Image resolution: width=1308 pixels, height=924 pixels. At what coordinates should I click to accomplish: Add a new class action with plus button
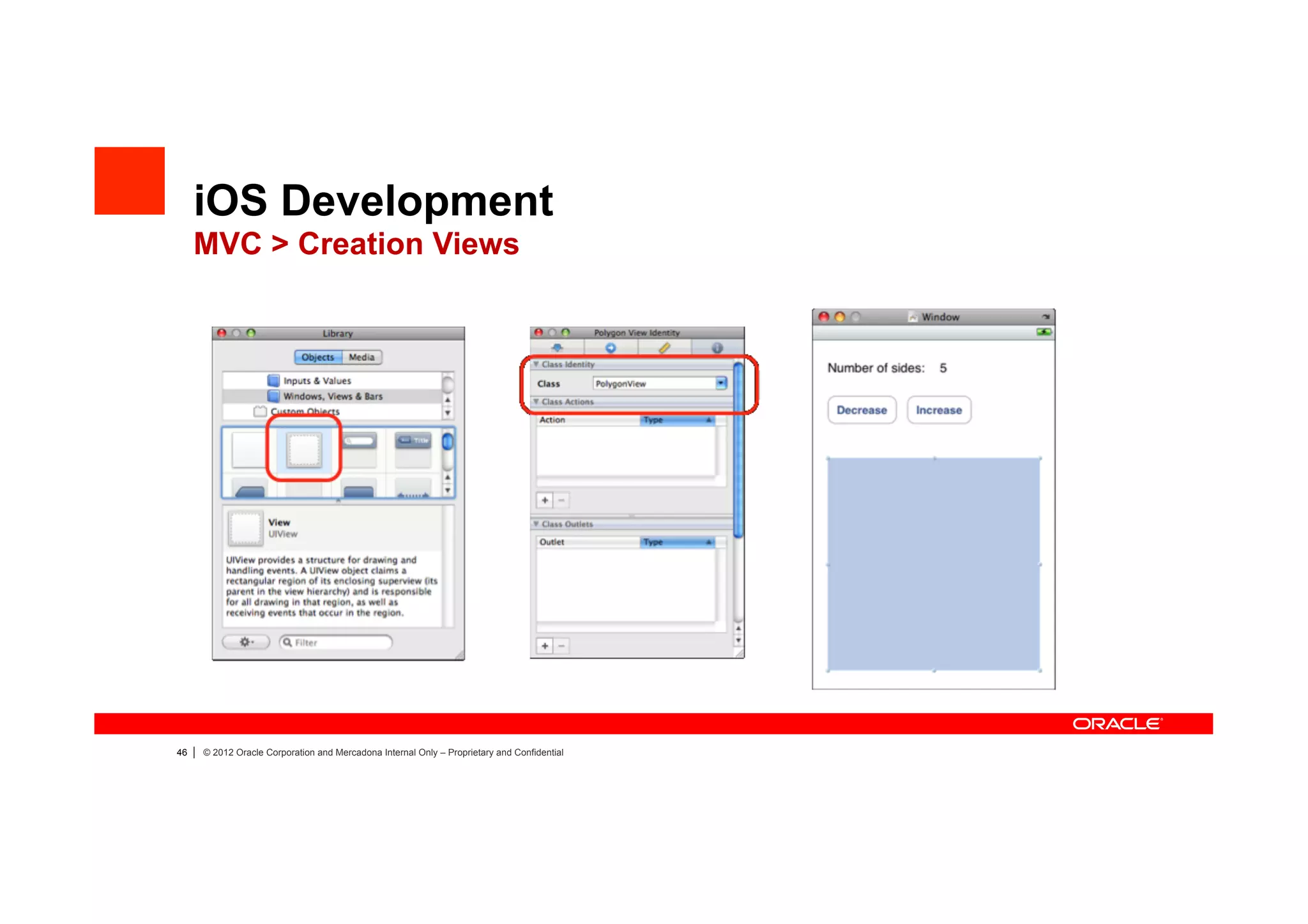pyautogui.click(x=545, y=500)
